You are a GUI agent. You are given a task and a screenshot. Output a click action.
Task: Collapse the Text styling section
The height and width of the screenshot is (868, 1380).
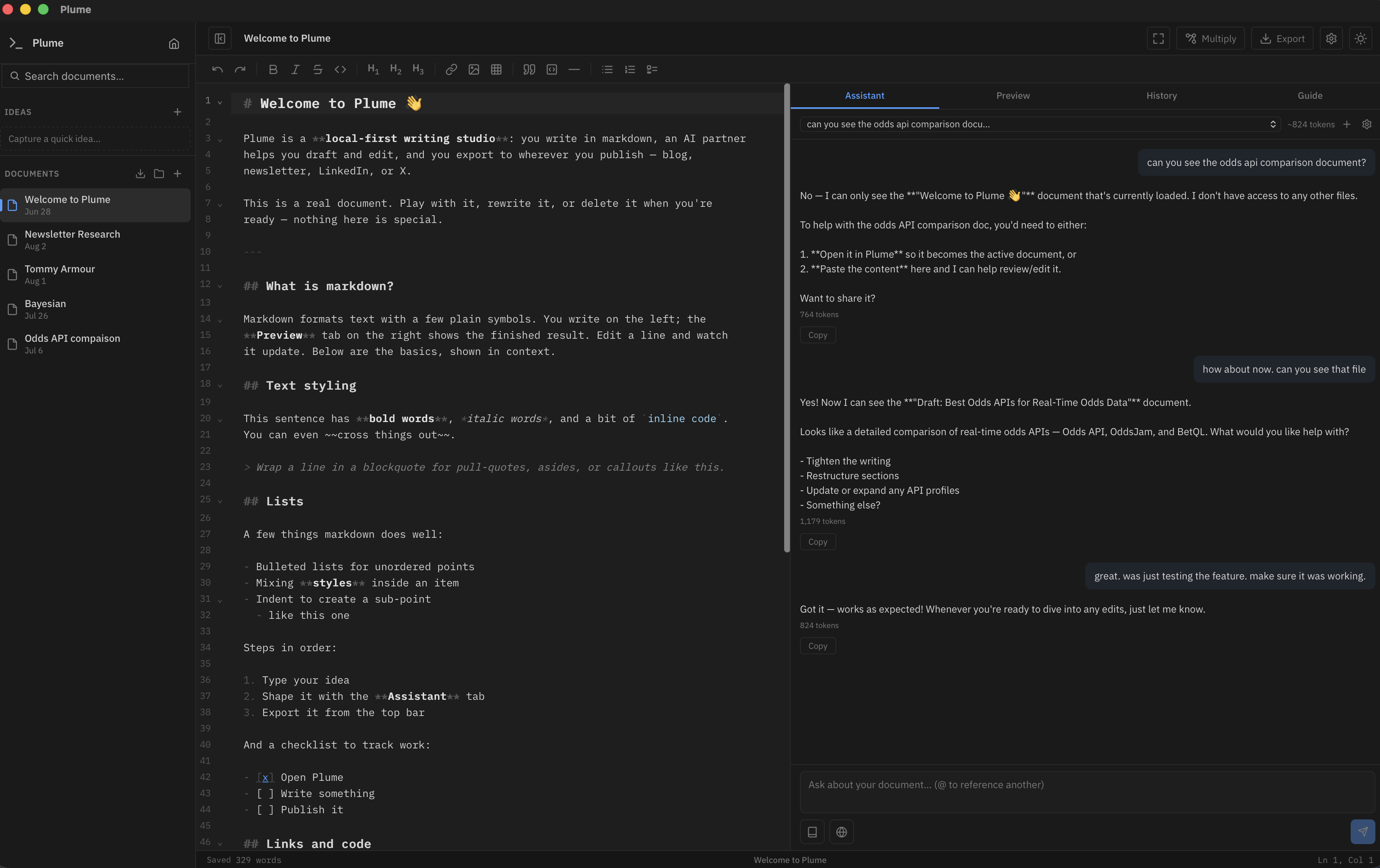220,386
